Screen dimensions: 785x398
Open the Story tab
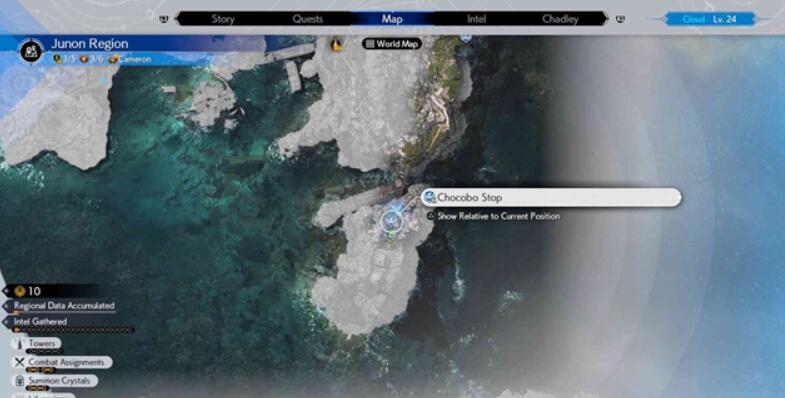[223, 19]
